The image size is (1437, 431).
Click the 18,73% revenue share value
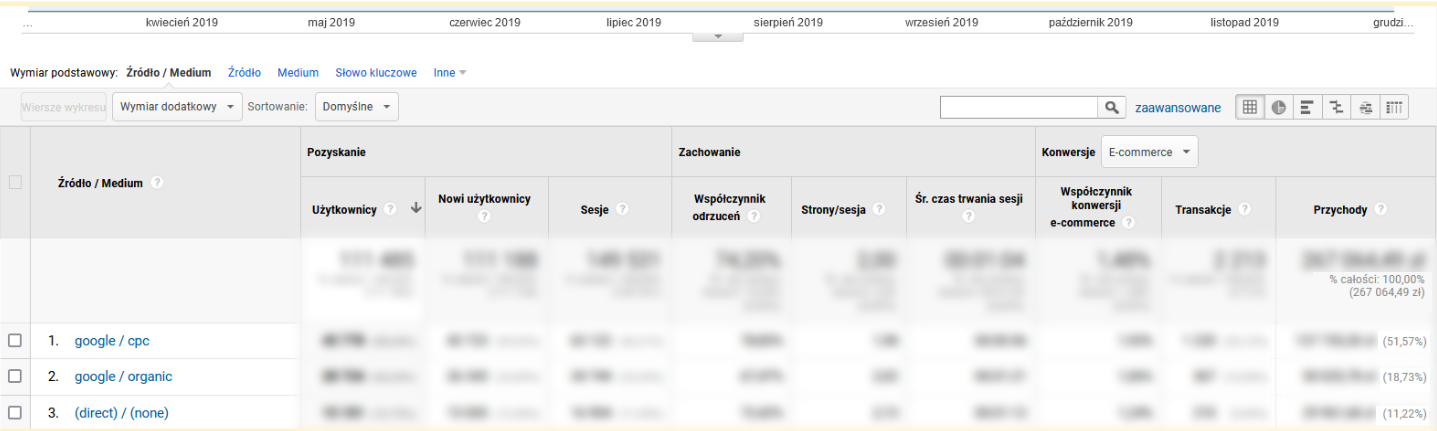coord(1406,377)
